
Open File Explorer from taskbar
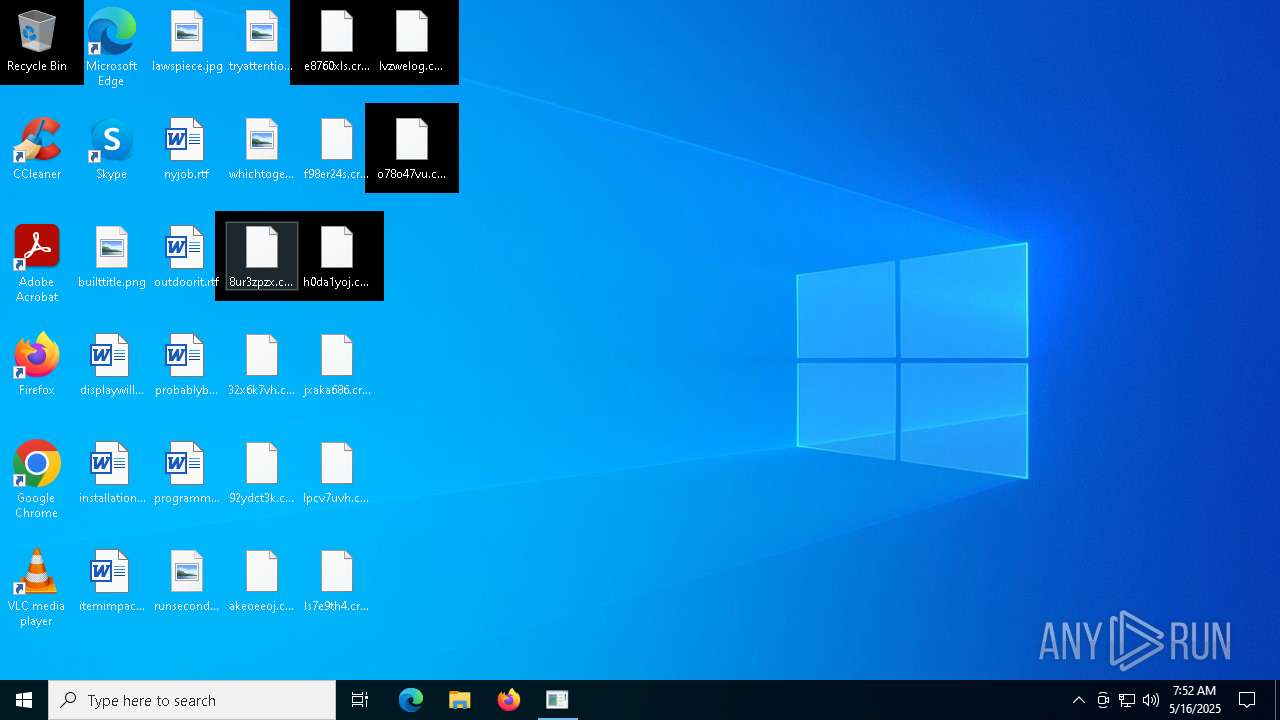click(460, 700)
